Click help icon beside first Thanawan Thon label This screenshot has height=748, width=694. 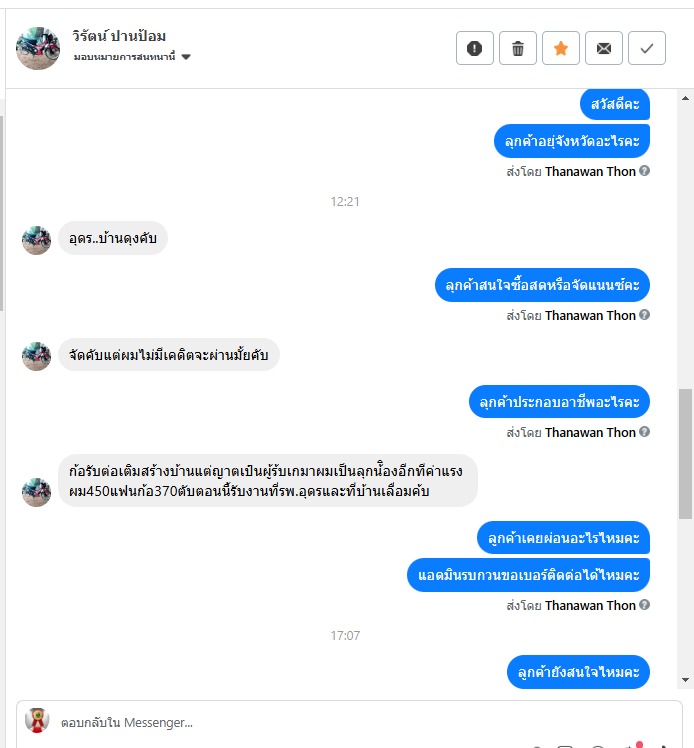click(644, 171)
